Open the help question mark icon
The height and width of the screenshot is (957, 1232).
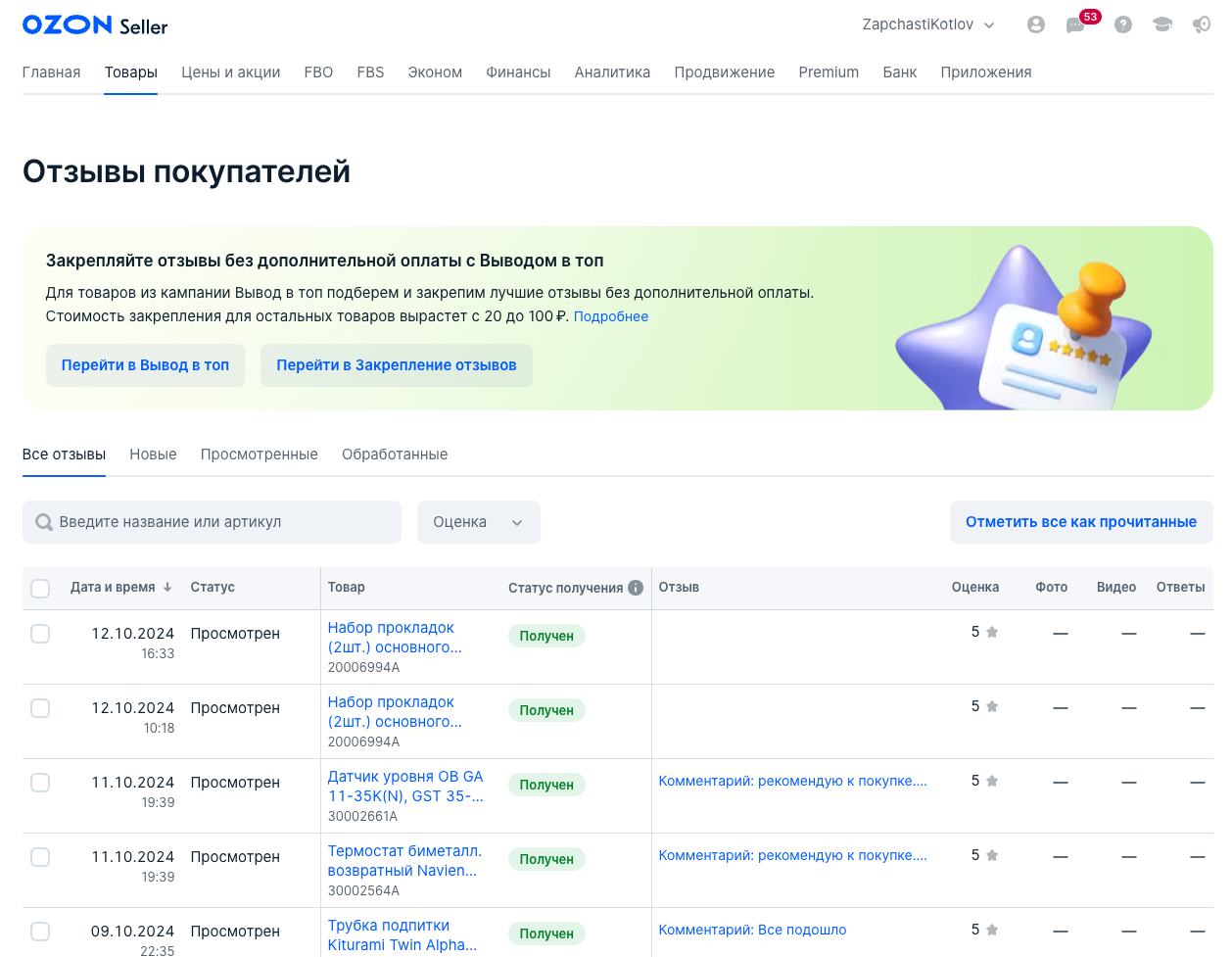pyautogui.click(x=1123, y=24)
